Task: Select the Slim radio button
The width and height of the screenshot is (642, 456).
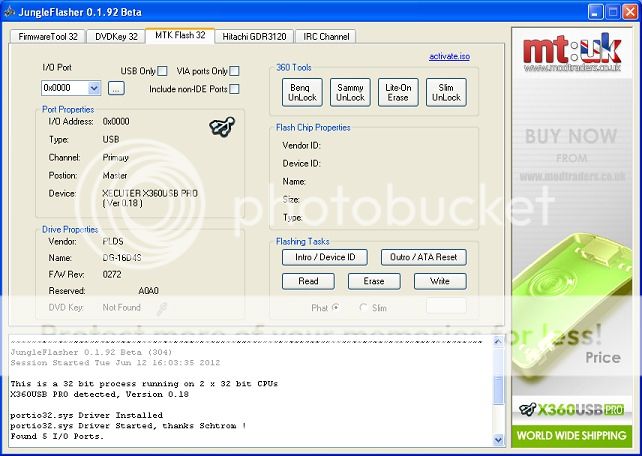Action: [363, 307]
